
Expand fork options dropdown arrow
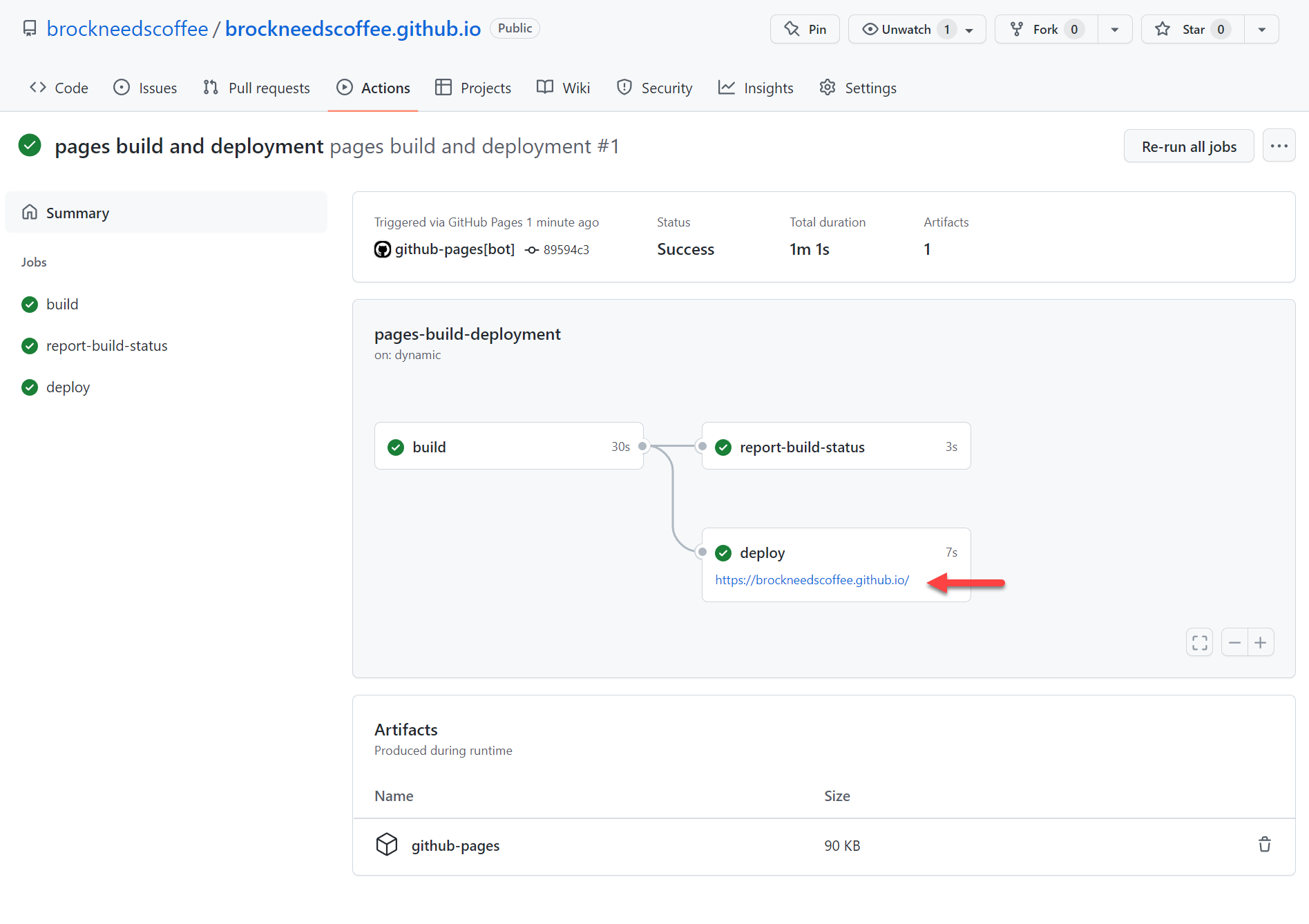click(1115, 29)
